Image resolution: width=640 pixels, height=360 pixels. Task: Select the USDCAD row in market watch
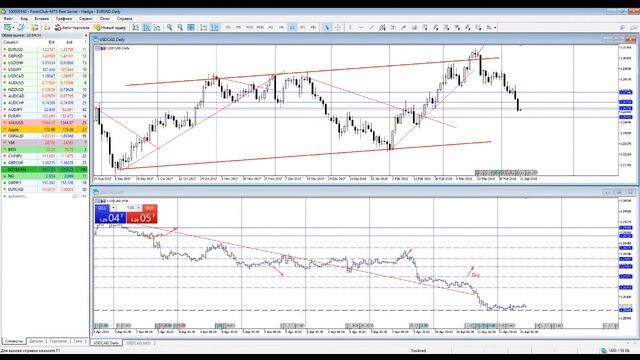[x=44, y=76]
